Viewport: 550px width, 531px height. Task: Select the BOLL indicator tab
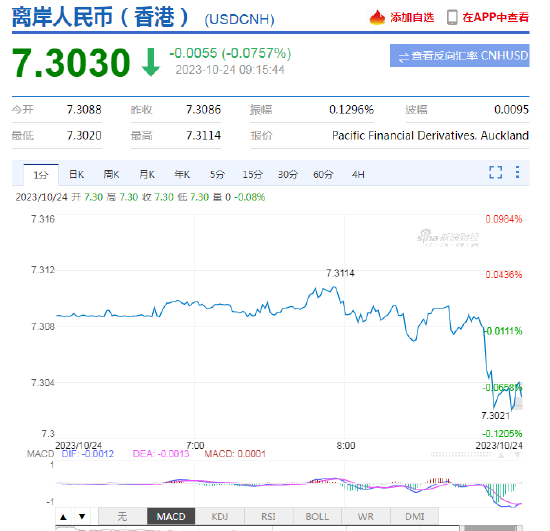317,516
